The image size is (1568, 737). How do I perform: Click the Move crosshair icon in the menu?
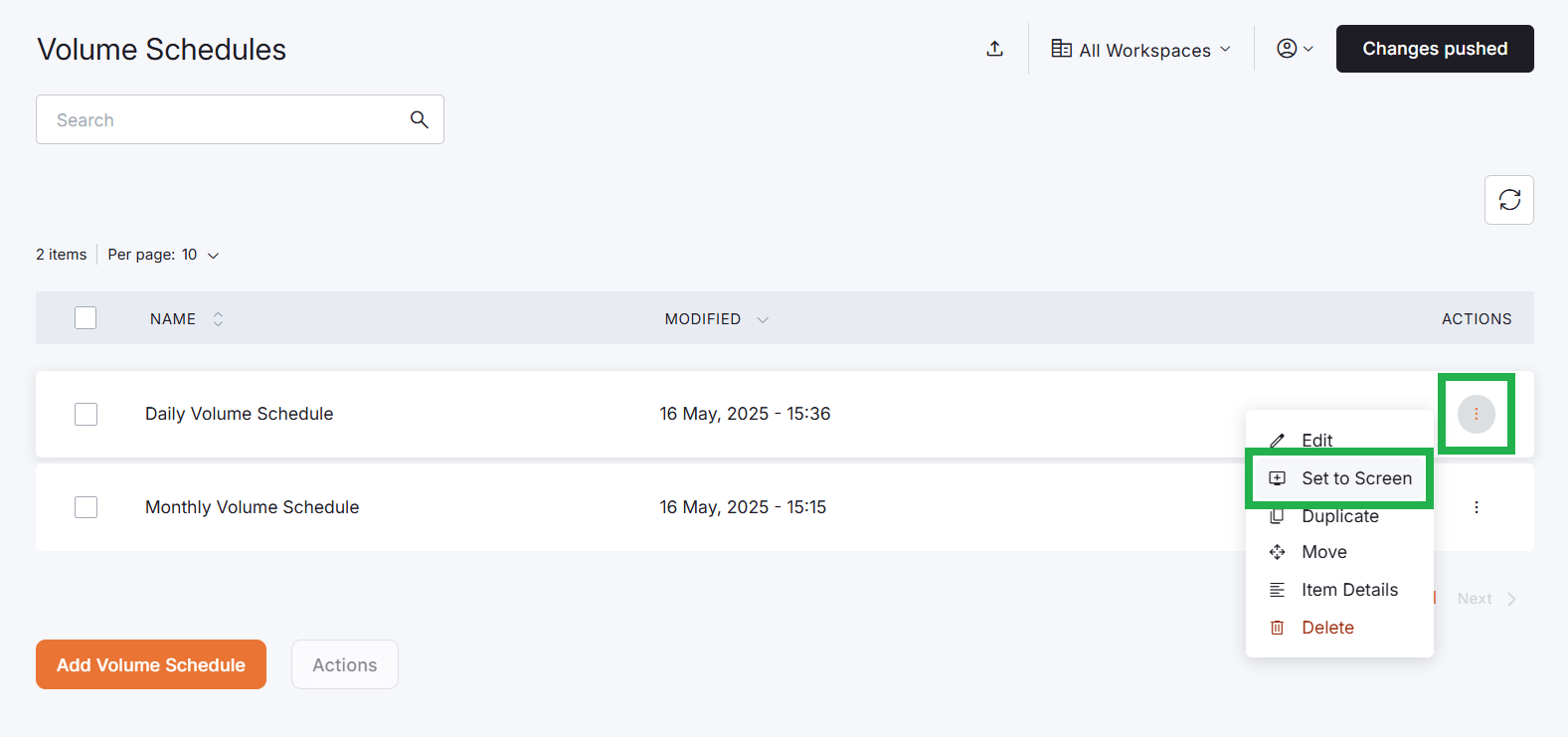click(x=1278, y=552)
